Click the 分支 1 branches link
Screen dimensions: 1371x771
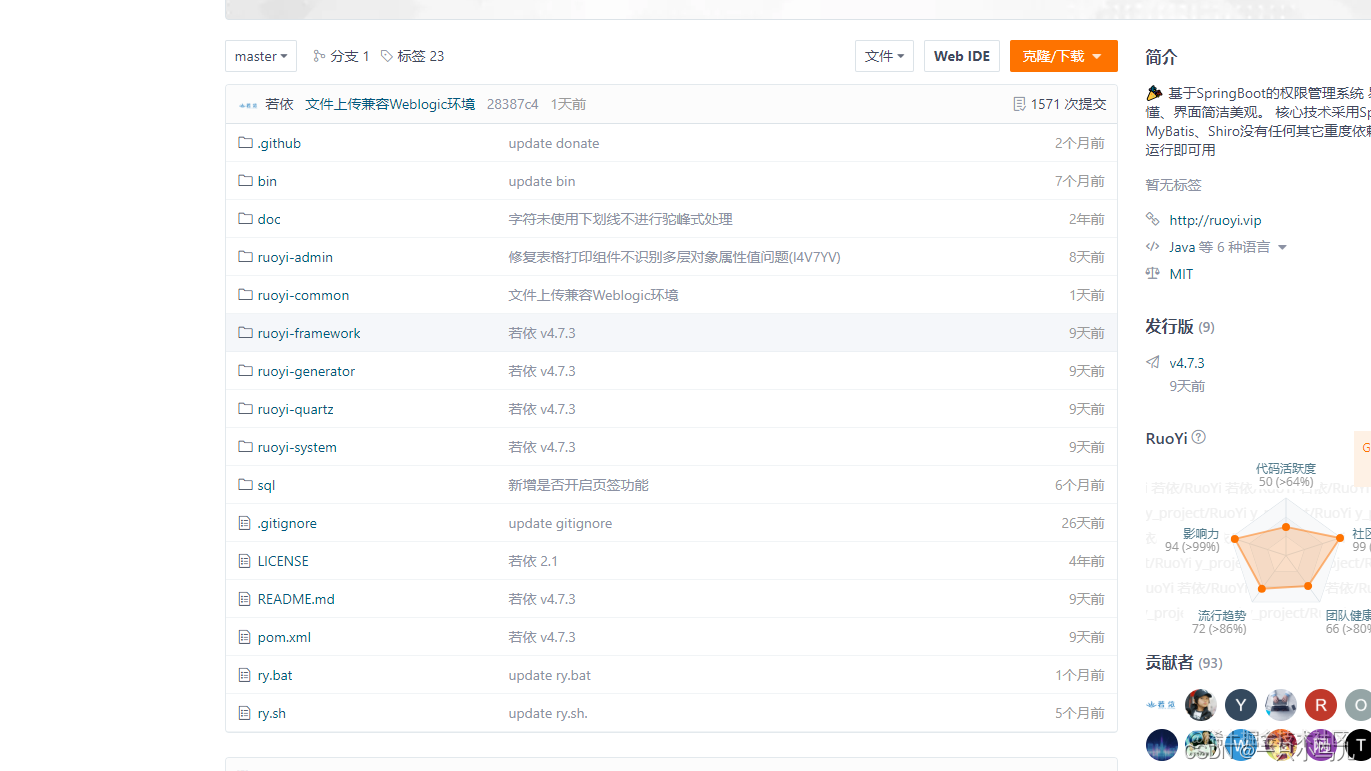(350, 56)
